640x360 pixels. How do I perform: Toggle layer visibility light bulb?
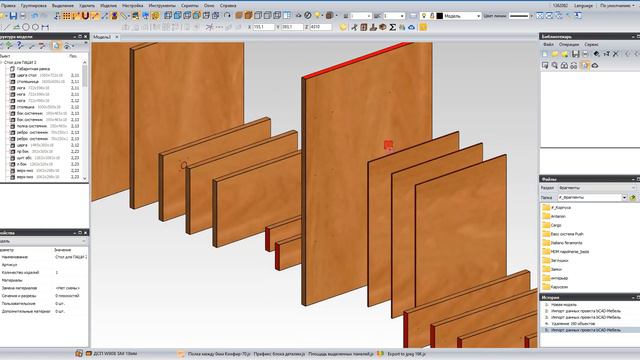(424, 16)
